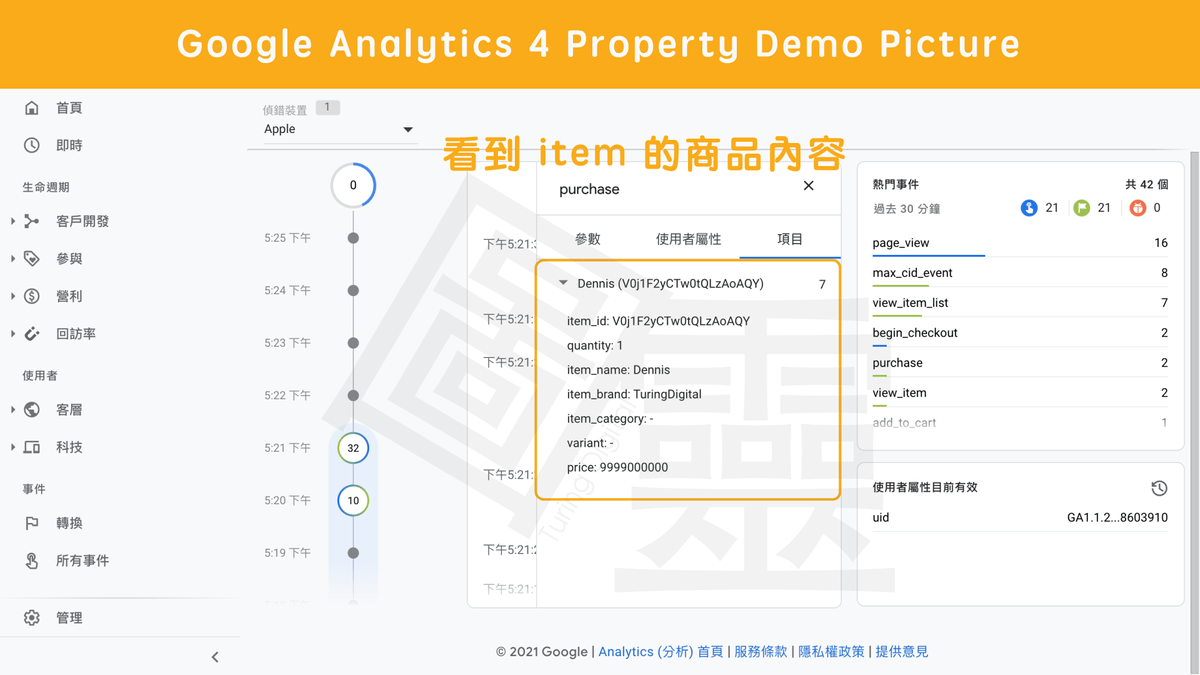
Task: Click the 客層 demographics globe icon
Action: pos(32,410)
